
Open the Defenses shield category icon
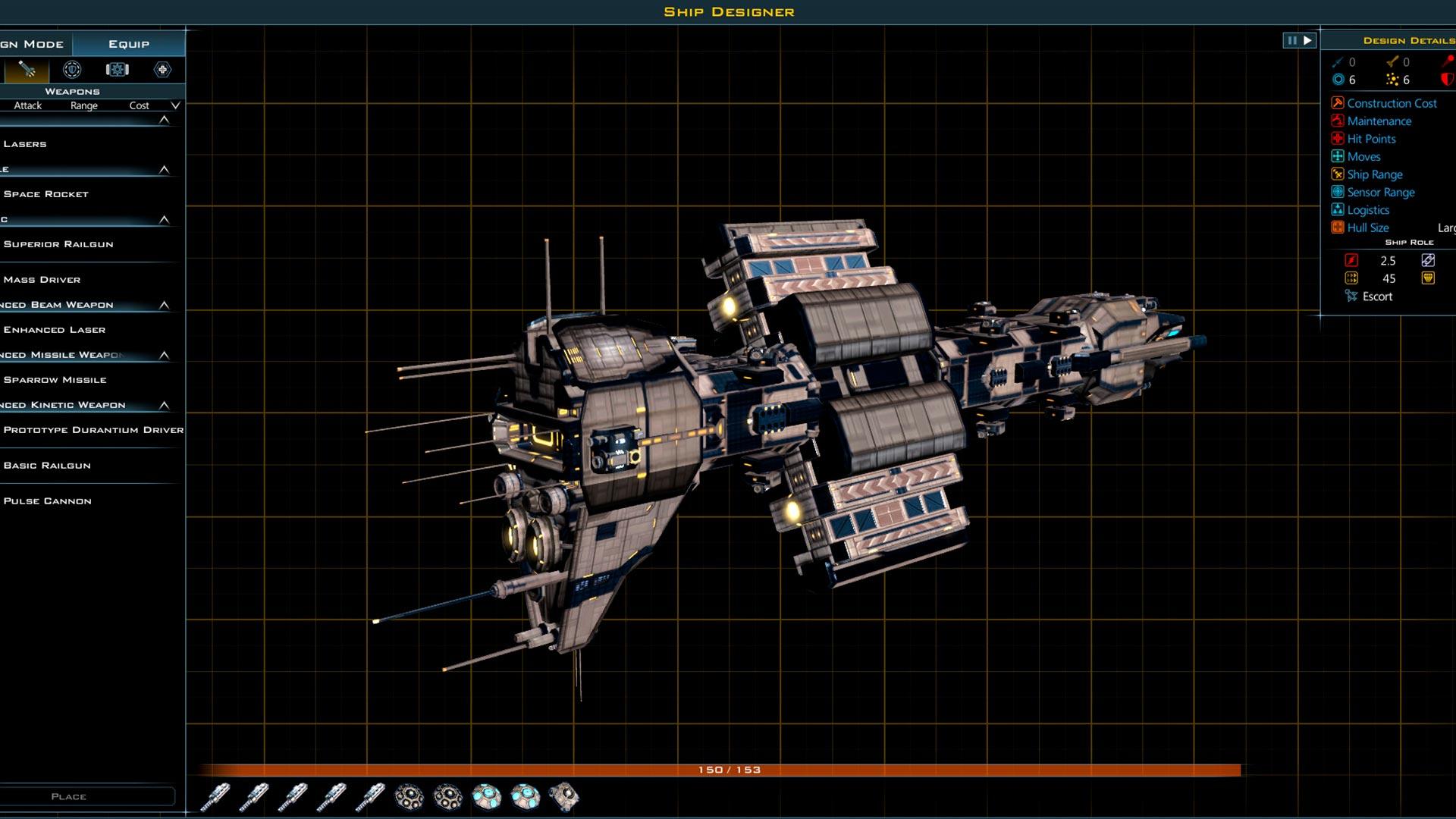pyautogui.click(x=72, y=70)
